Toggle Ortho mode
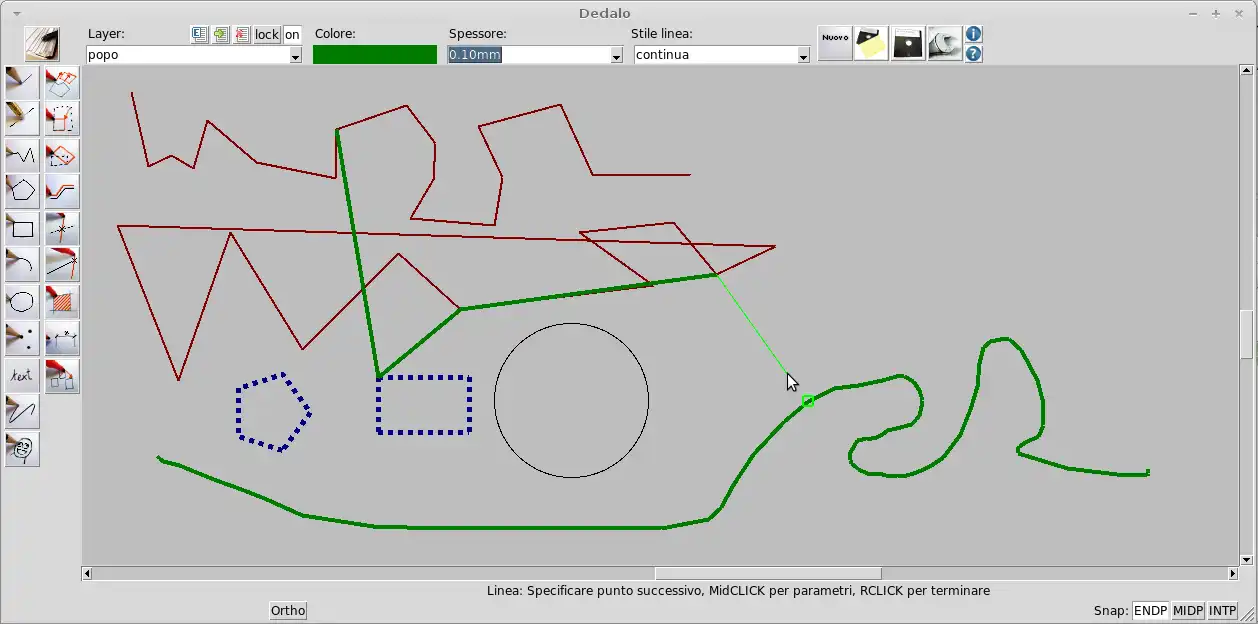The image size is (1258, 624). [288, 610]
